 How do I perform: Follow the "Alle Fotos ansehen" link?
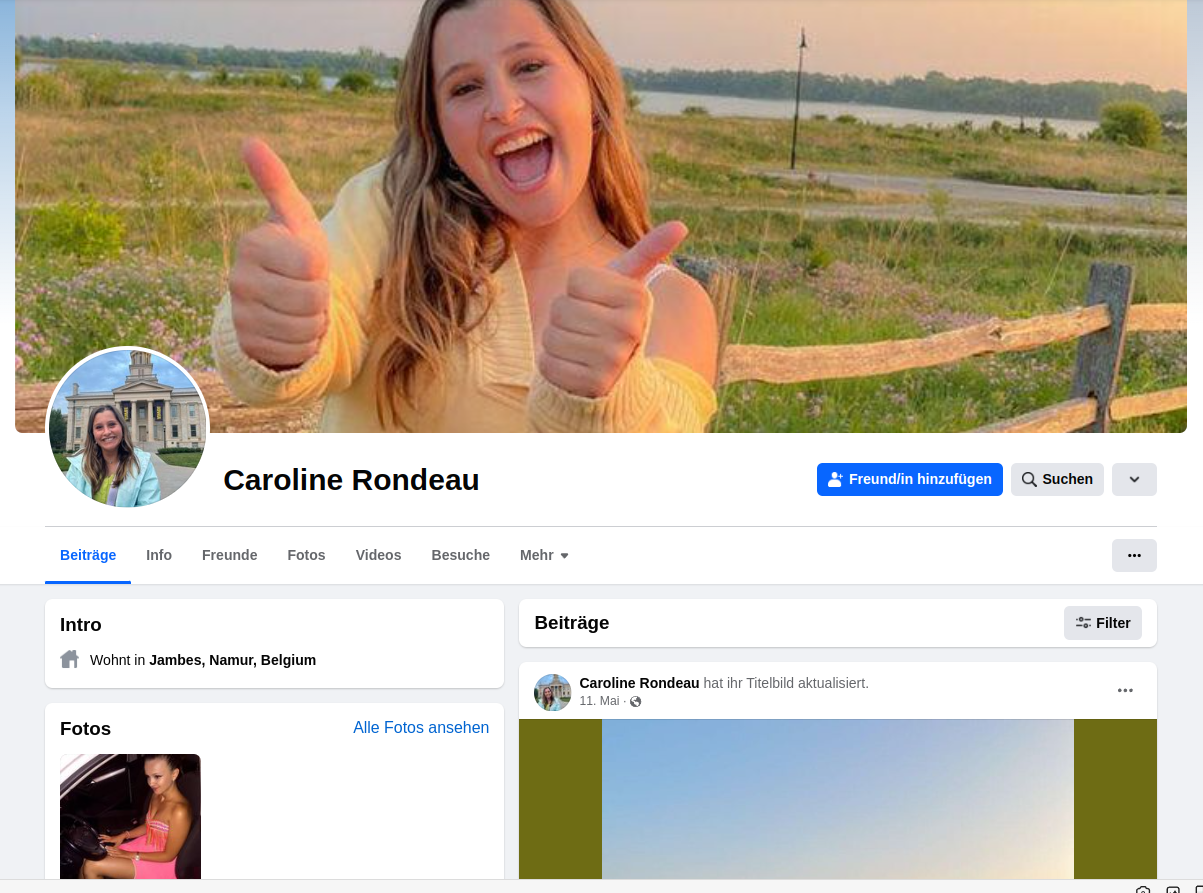click(421, 728)
